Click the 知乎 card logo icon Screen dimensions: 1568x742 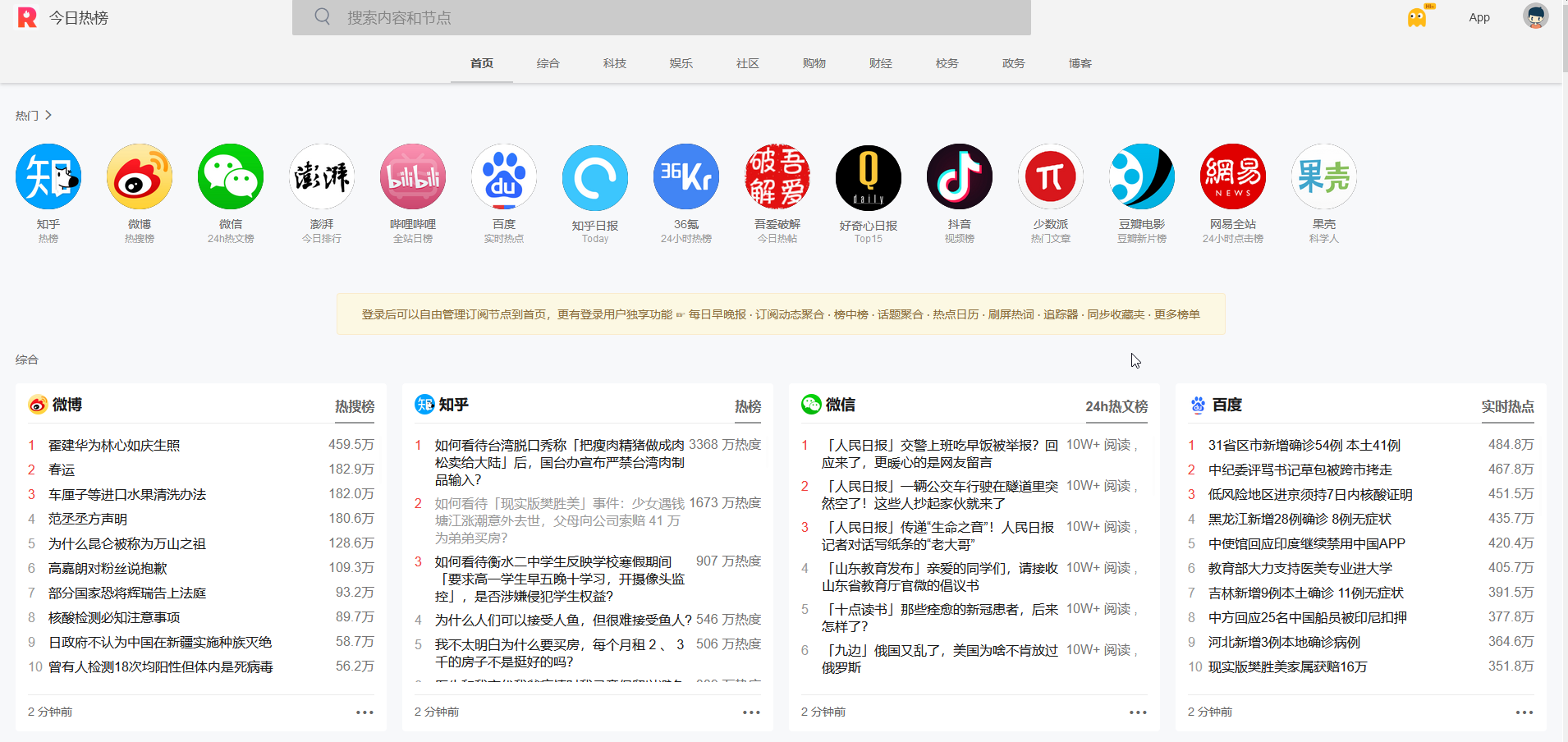tap(424, 404)
